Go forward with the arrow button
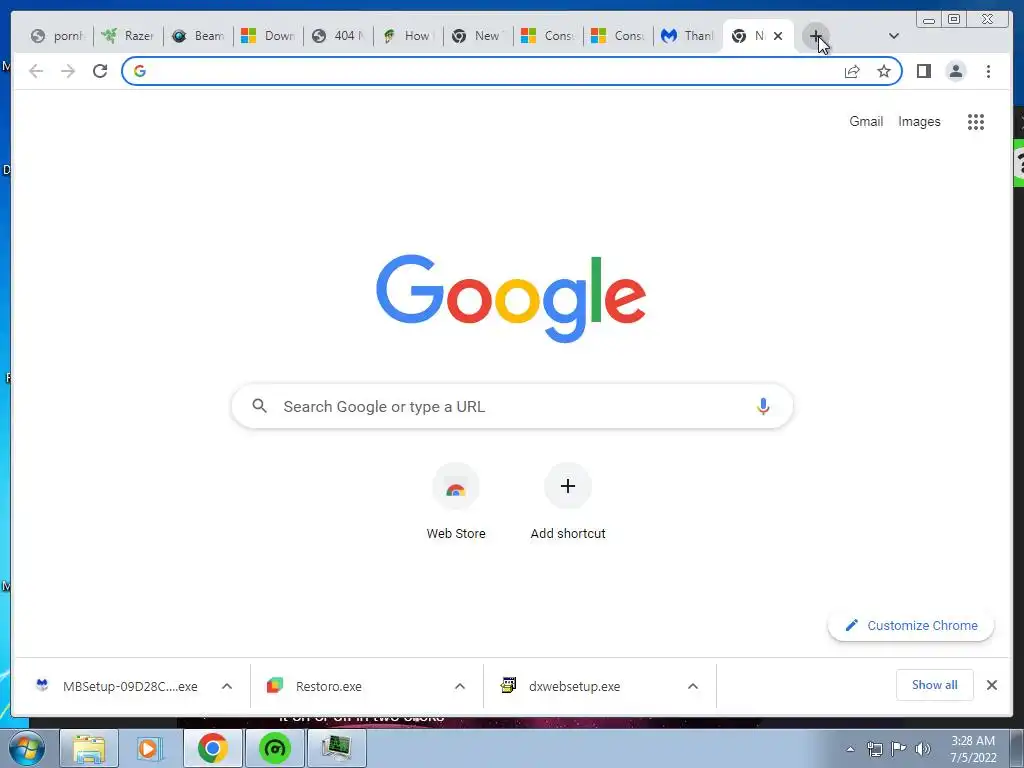The image size is (1024, 768). [x=68, y=71]
